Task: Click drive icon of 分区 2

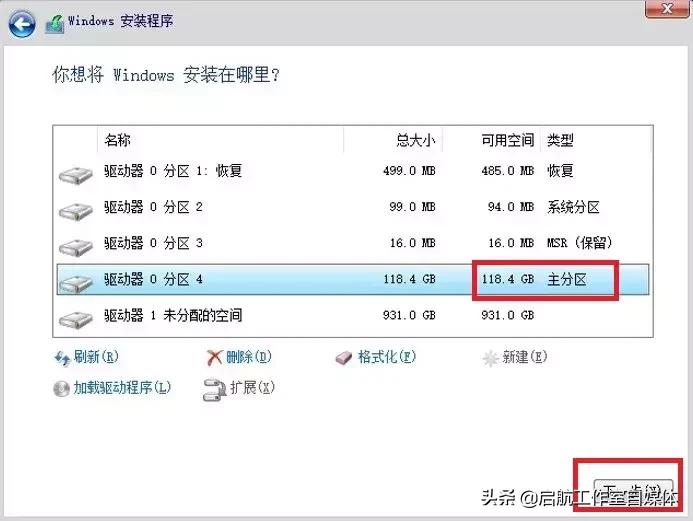Action: point(76,211)
